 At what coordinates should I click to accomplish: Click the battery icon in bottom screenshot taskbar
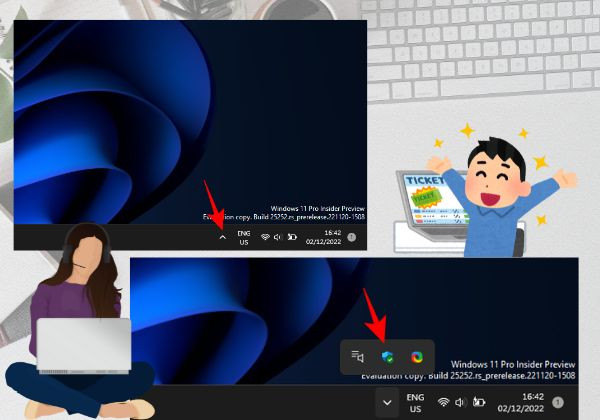coord(479,402)
